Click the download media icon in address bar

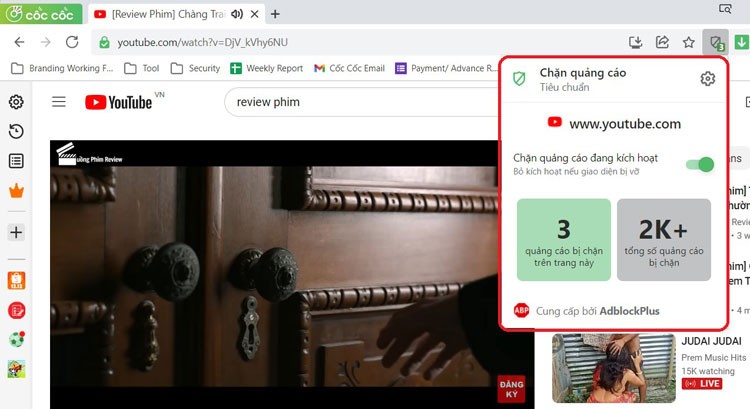pyautogui.click(x=635, y=43)
